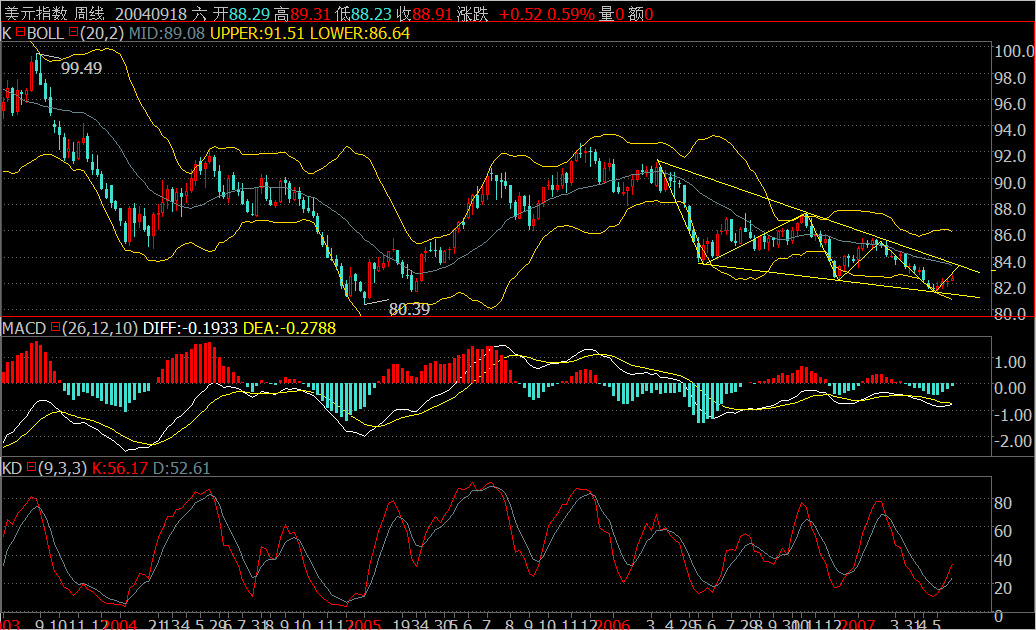
Task: Select the MACD indicator label
Action: pos(24,328)
